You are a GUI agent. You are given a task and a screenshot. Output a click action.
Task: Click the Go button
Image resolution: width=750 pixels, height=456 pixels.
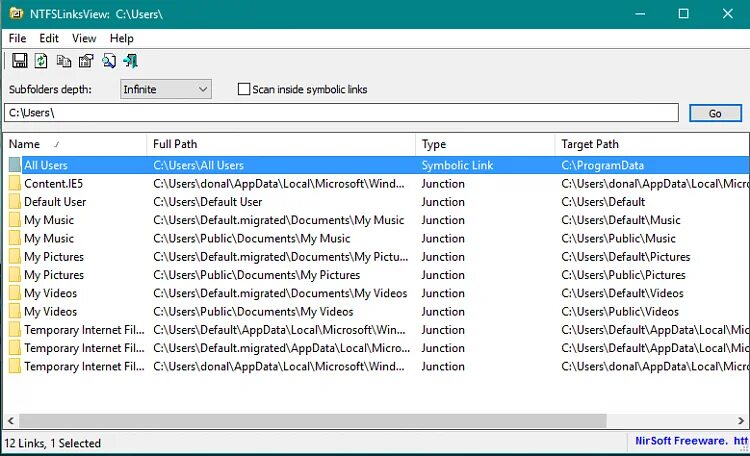pyautogui.click(x=715, y=113)
